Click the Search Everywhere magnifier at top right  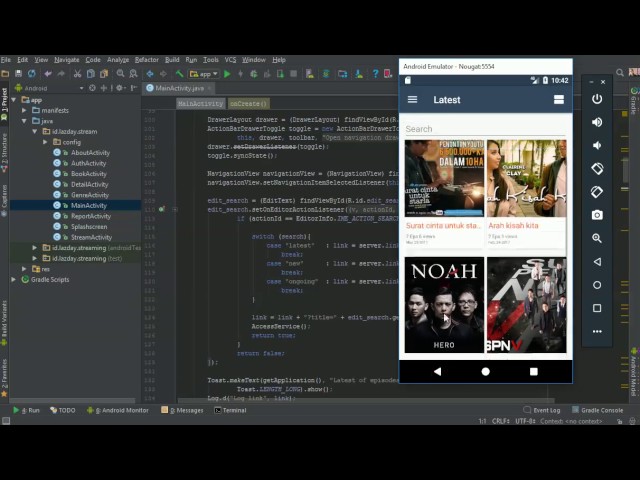[x=620, y=73]
